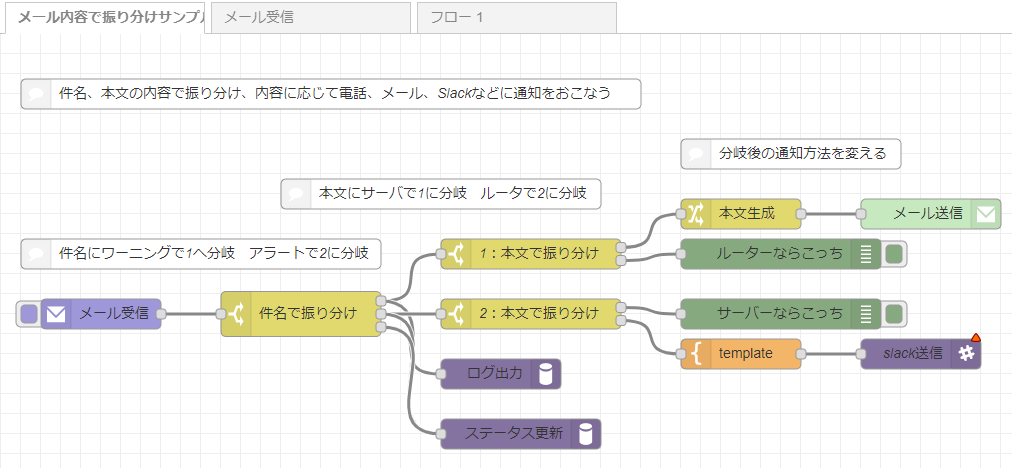Viewport: 1012px width, 468px height.
Task: Select the ログ出力 node label
Action: coord(494,374)
